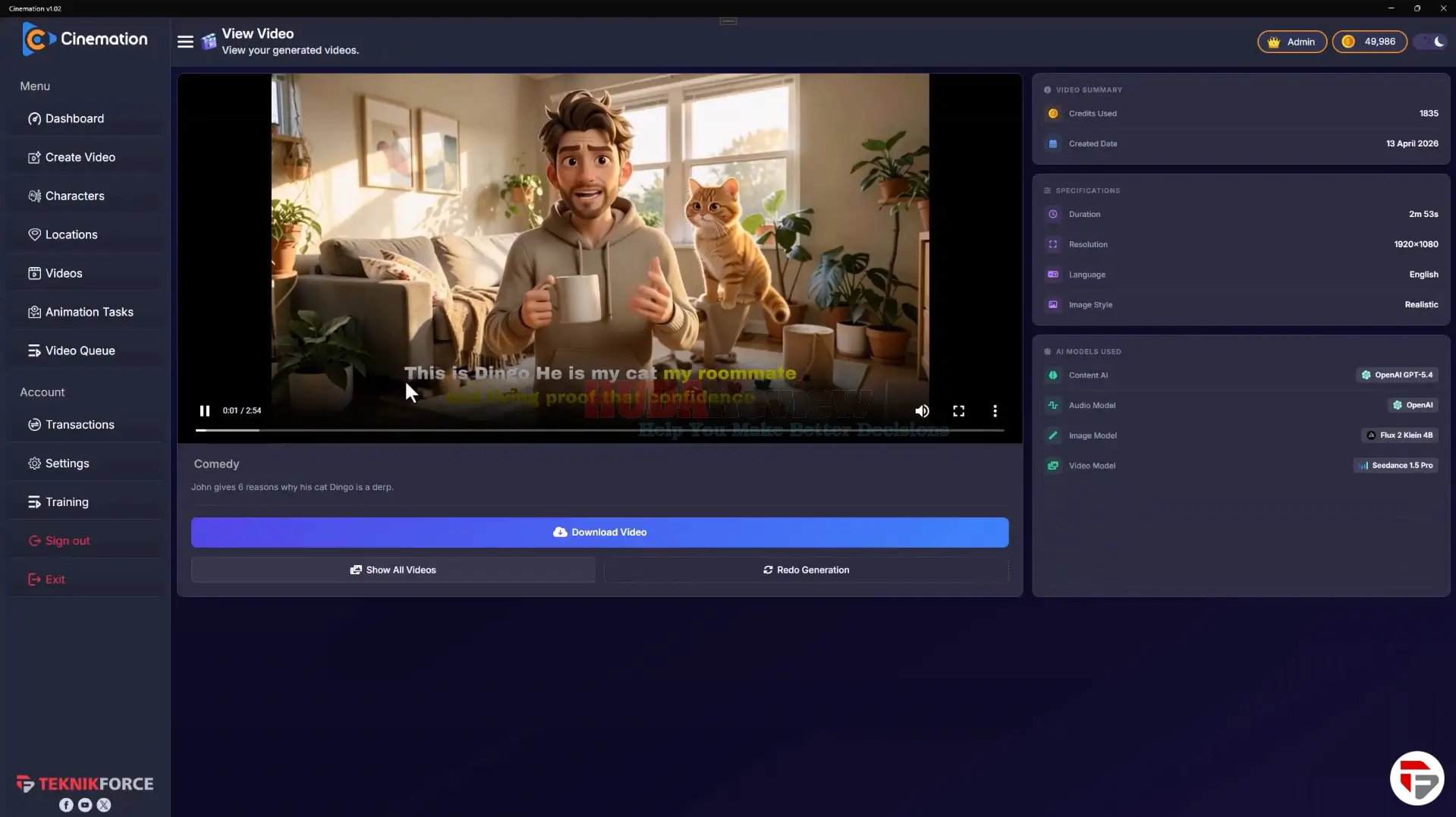Open the Admin account badge
Image resolution: width=1456 pixels, height=817 pixels.
tap(1291, 42)
